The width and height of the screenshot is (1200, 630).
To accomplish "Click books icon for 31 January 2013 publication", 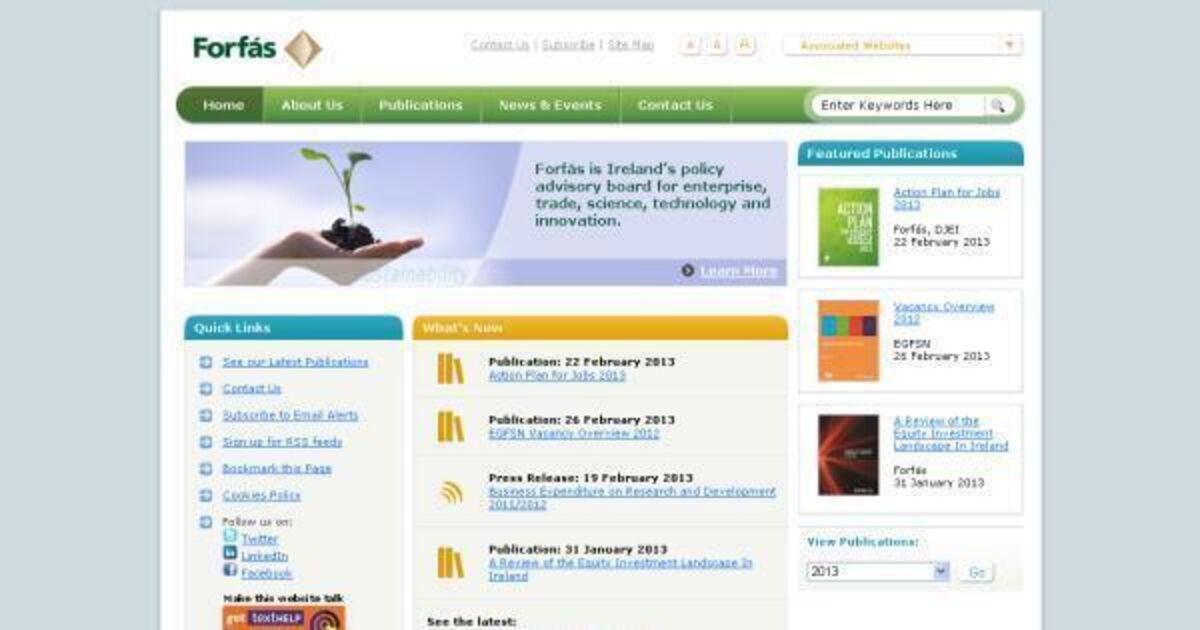I will coord(450,562).
